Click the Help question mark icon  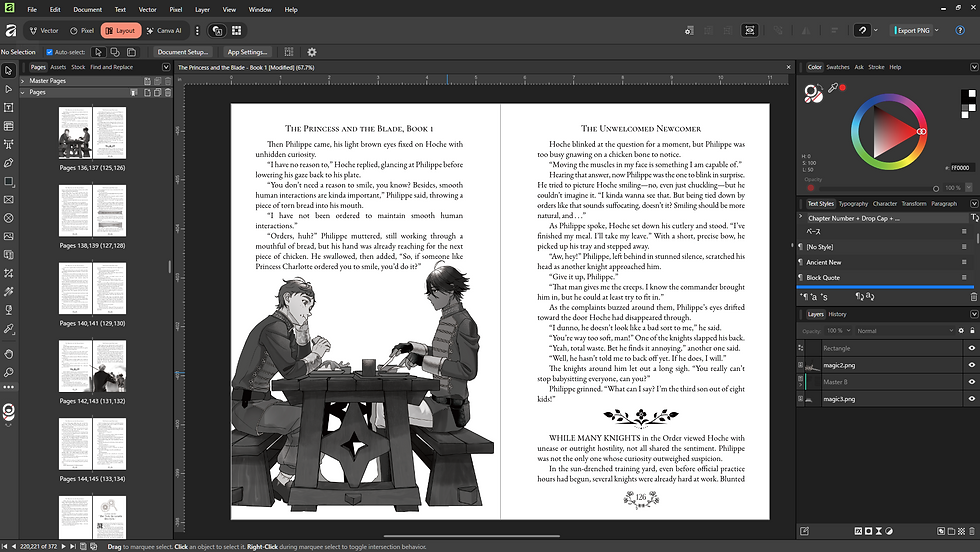point(960,30)
